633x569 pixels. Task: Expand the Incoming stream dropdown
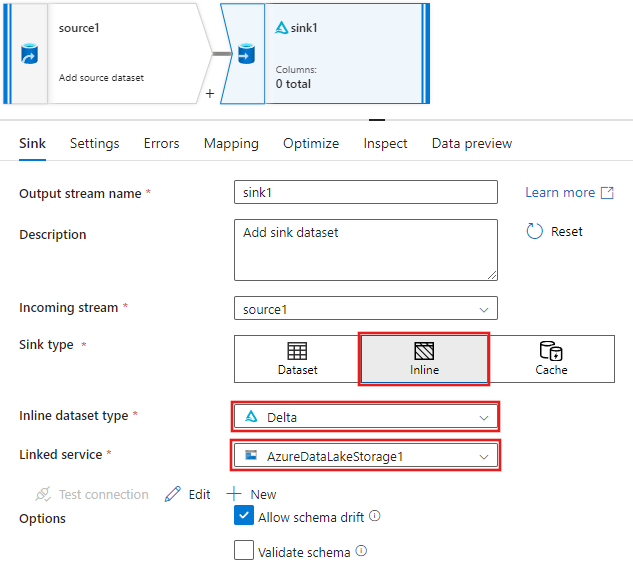click(366, 309)
